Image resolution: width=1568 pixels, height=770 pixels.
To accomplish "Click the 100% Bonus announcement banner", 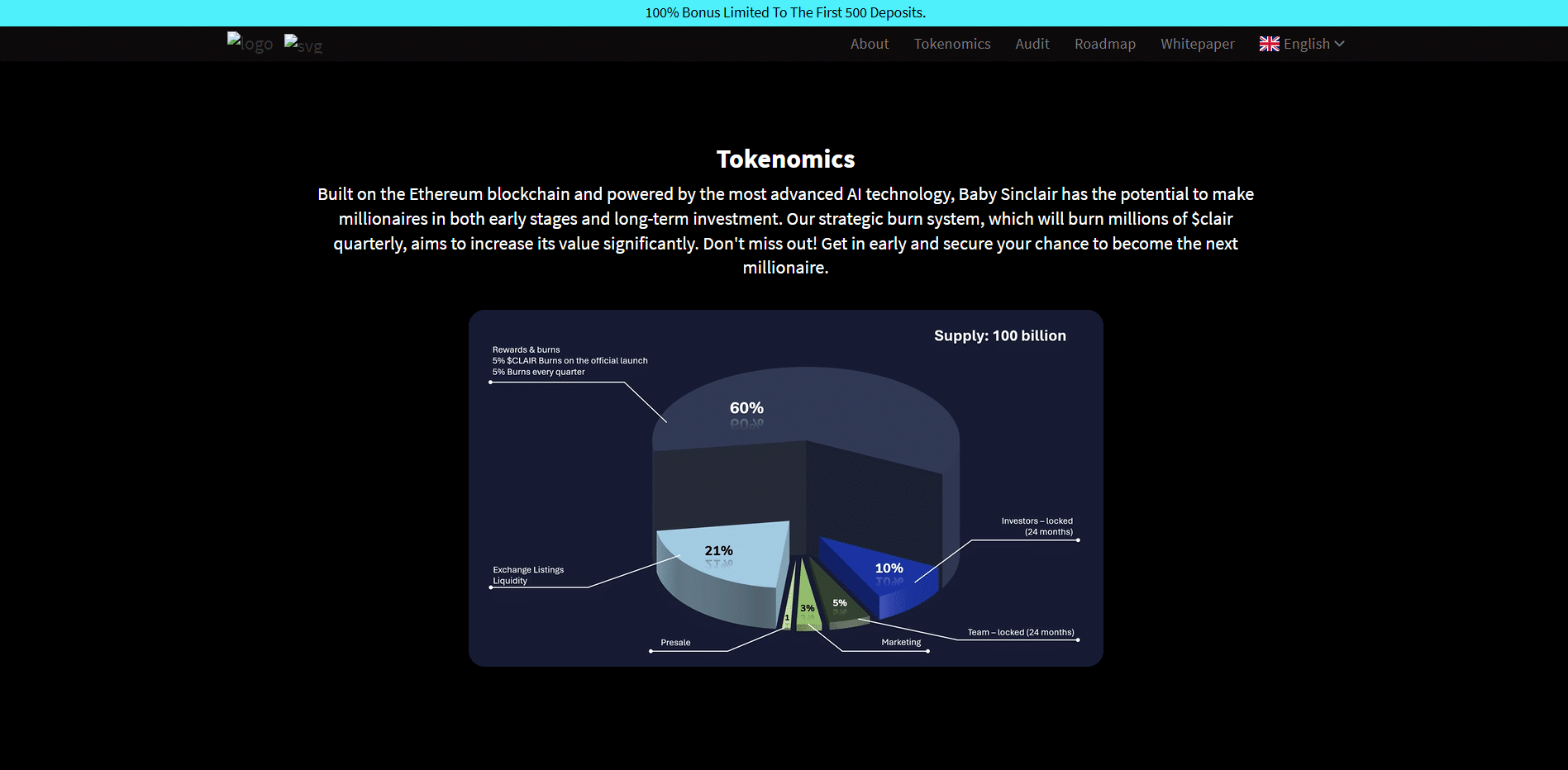I will click(x=784, y=12).
